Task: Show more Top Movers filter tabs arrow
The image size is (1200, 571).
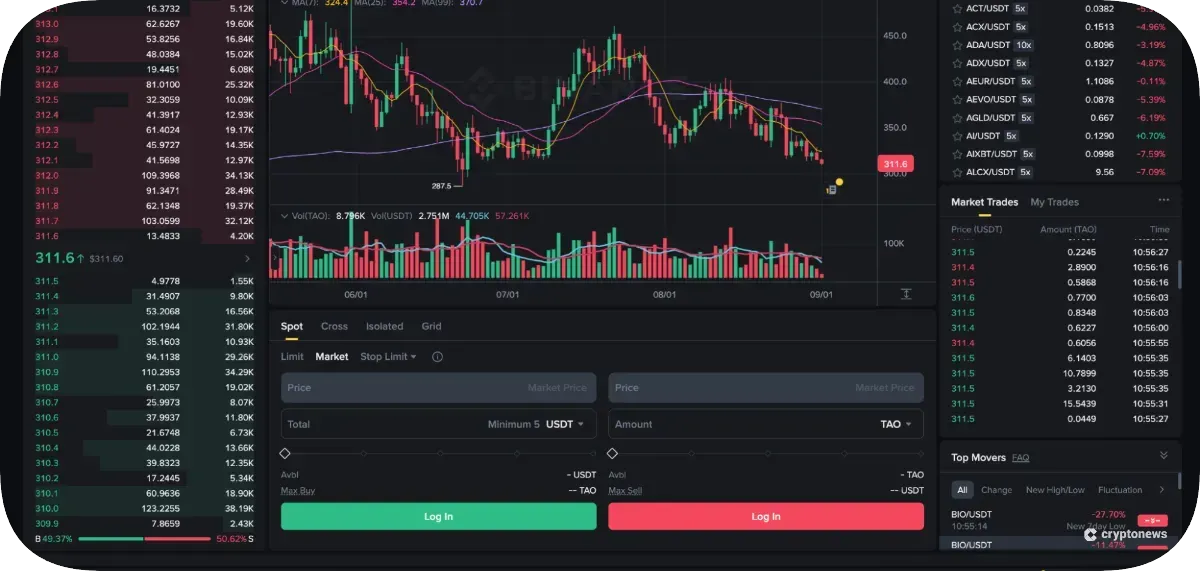Action: [x=1161, y=490]
